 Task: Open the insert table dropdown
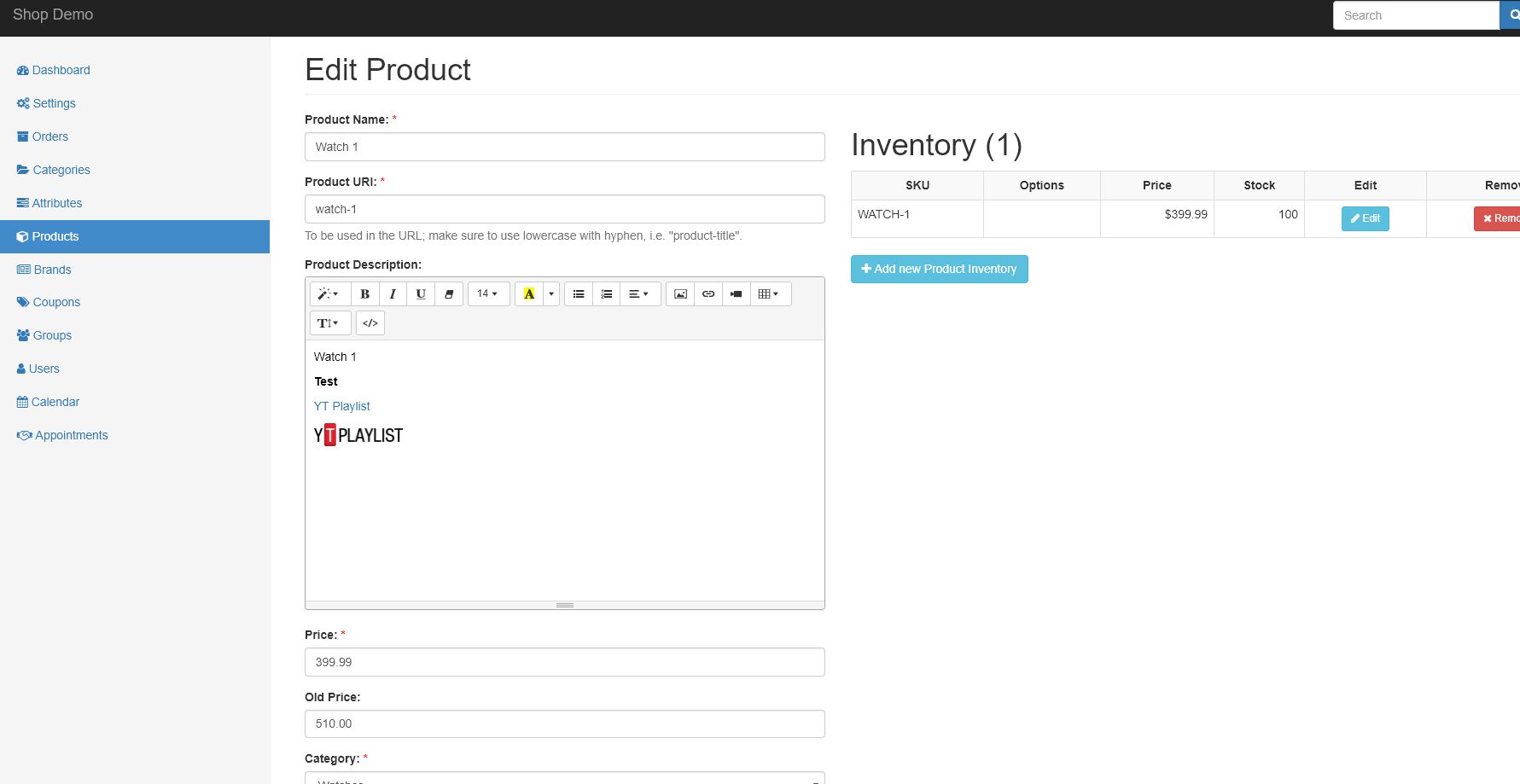(x=769, y=294)
